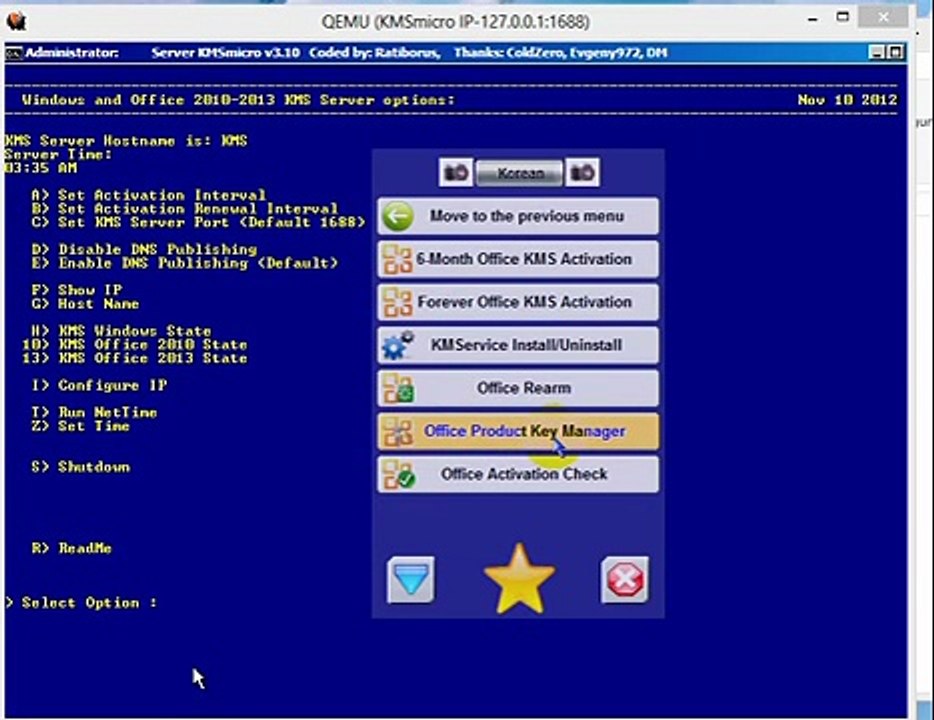Click 'C) Set KMS Server Port' text

pos(198,222)
